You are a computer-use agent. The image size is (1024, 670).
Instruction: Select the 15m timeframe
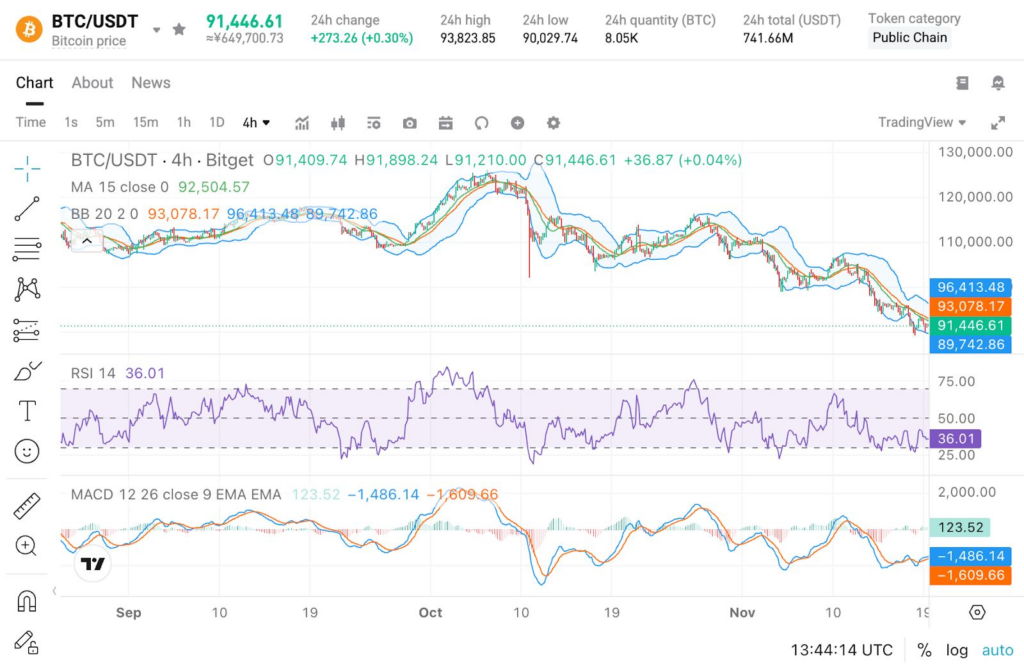pyautogui.click(x=146, y=122)
